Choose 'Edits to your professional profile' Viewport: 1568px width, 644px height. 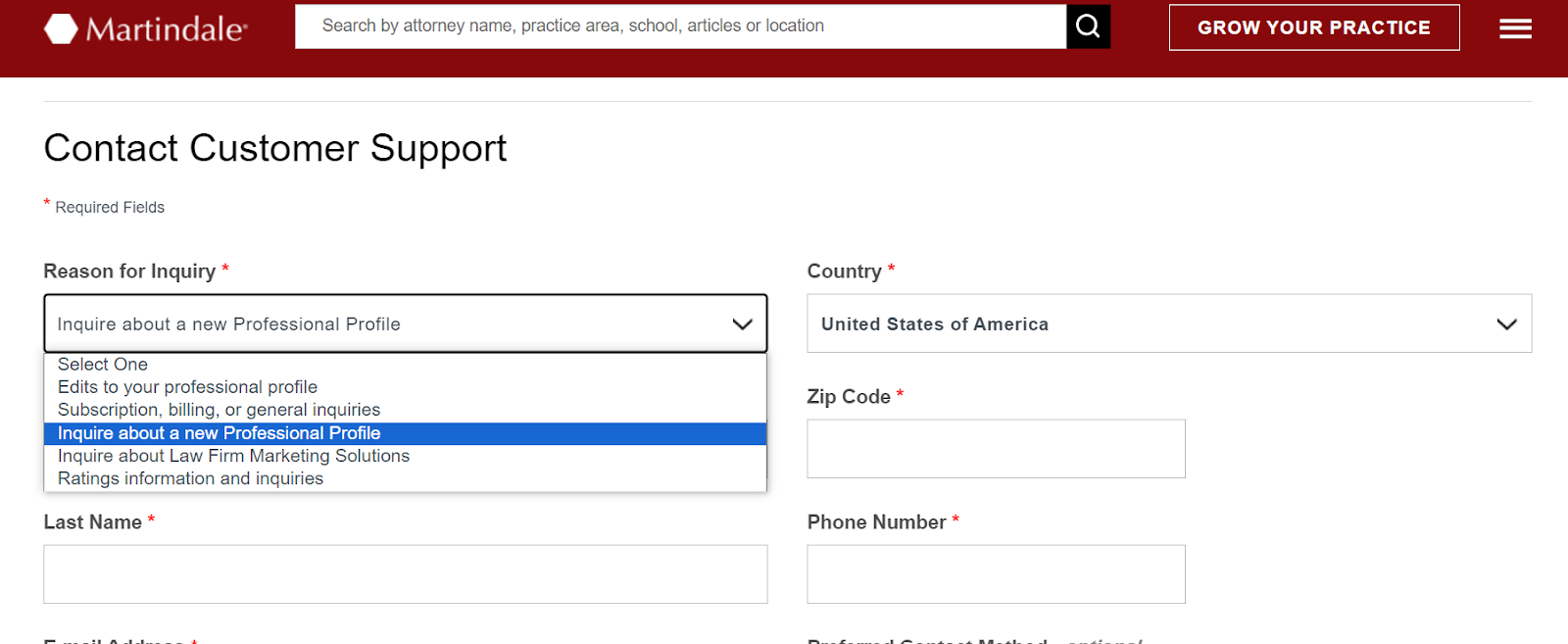point(406,387)
